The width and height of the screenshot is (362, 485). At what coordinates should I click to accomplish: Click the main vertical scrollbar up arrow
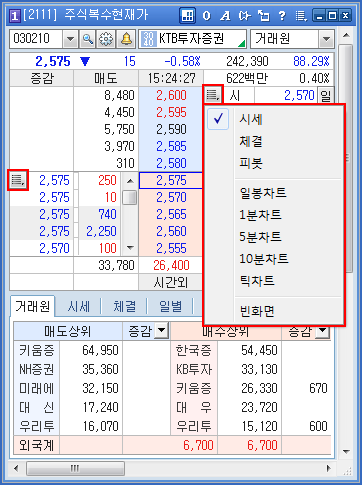(x=346, y=35)
